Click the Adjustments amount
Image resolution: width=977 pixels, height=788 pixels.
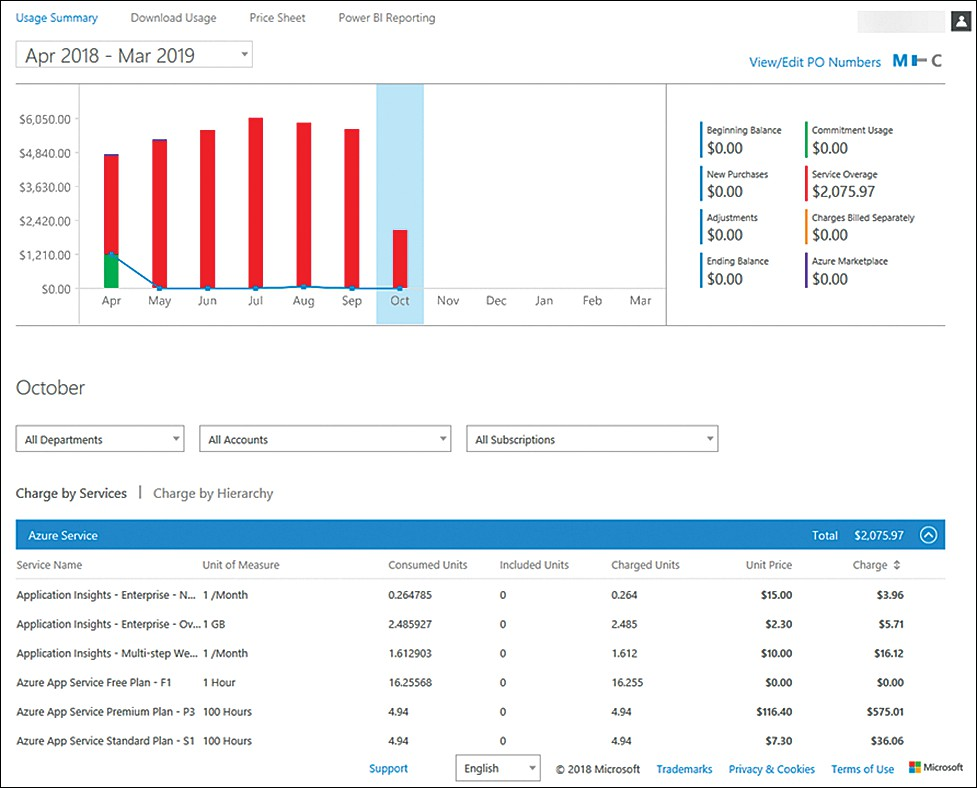point(725,235)
